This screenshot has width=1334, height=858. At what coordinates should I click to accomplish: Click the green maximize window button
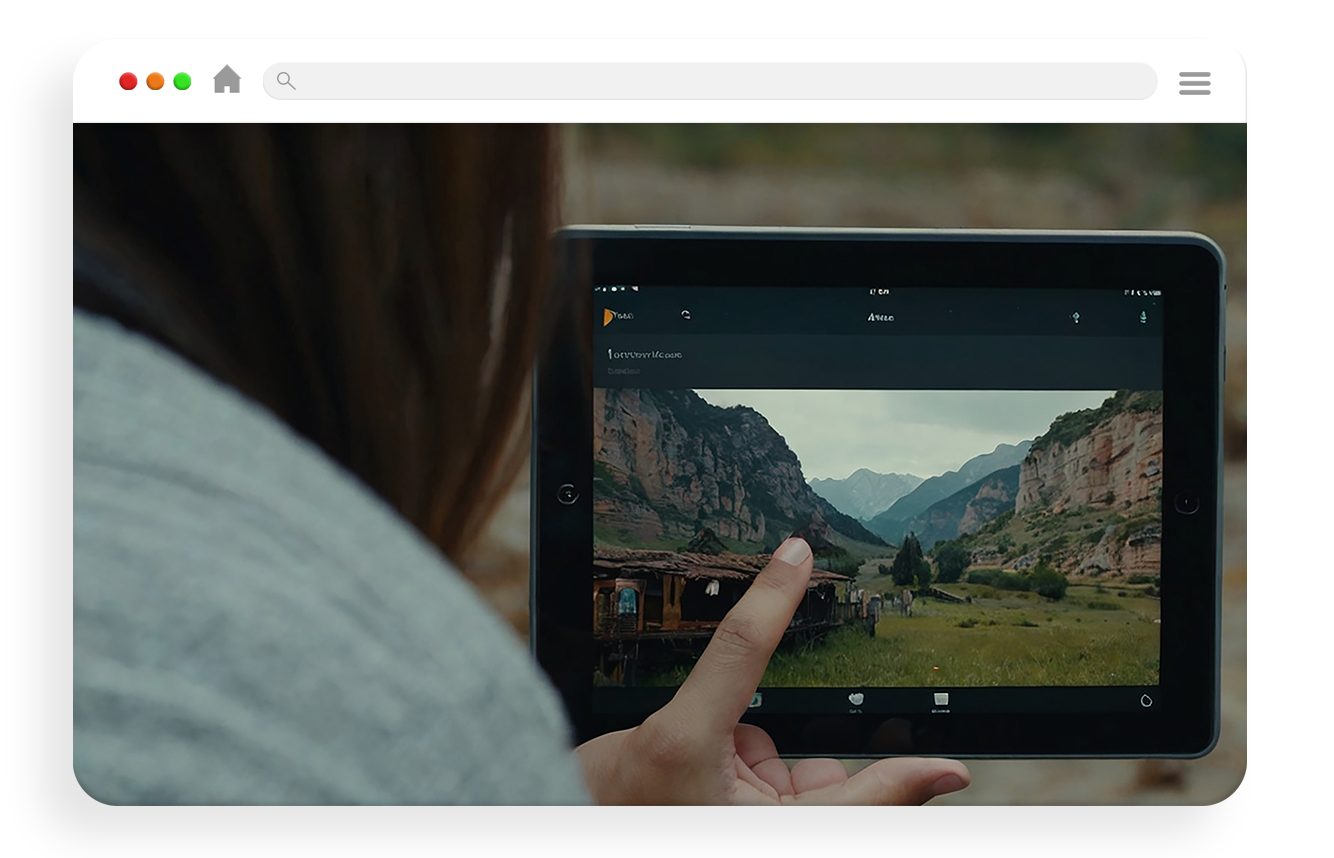(x=182, y=82)
